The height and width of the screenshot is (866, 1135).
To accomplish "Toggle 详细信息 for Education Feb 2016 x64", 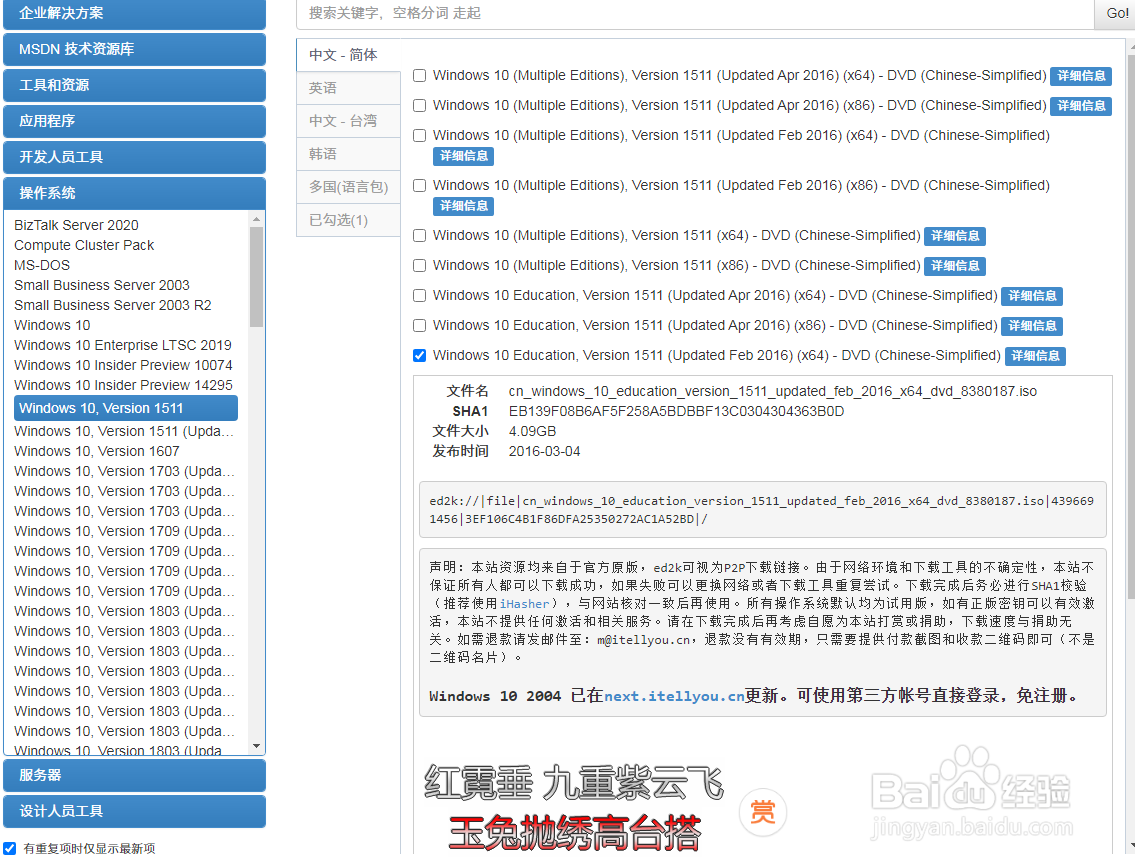I will click(x=1035, y=356).
